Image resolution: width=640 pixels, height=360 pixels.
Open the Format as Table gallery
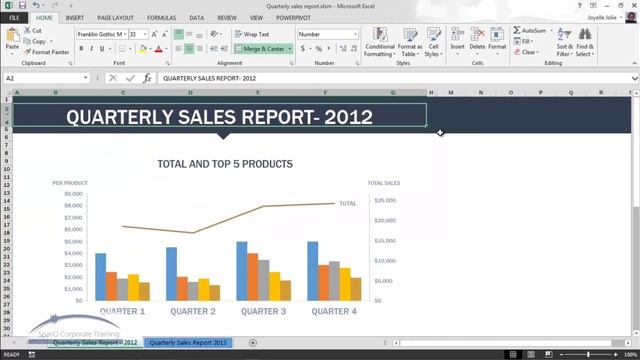pyautogui.click(x=410, y=42)
